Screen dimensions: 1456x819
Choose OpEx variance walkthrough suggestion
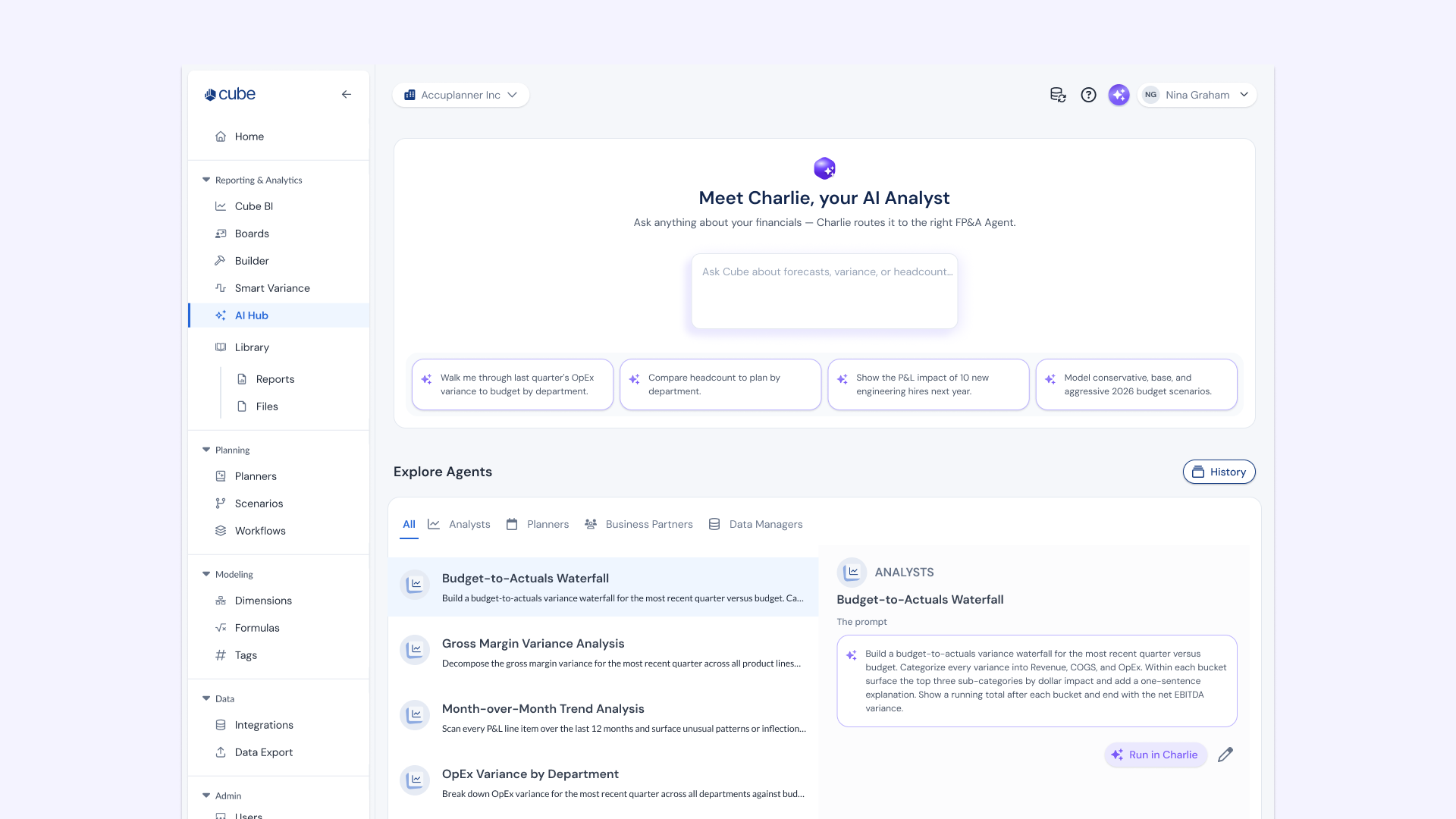coord(513,384)
